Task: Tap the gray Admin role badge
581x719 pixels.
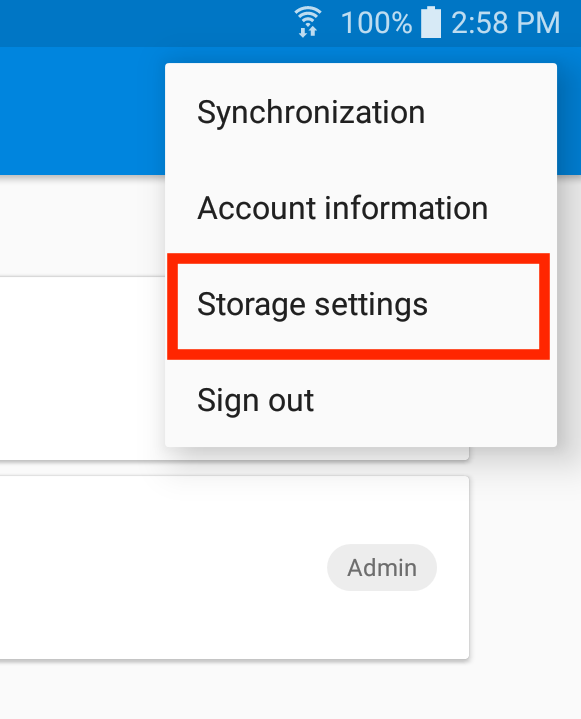Action: tap(382, 567)
